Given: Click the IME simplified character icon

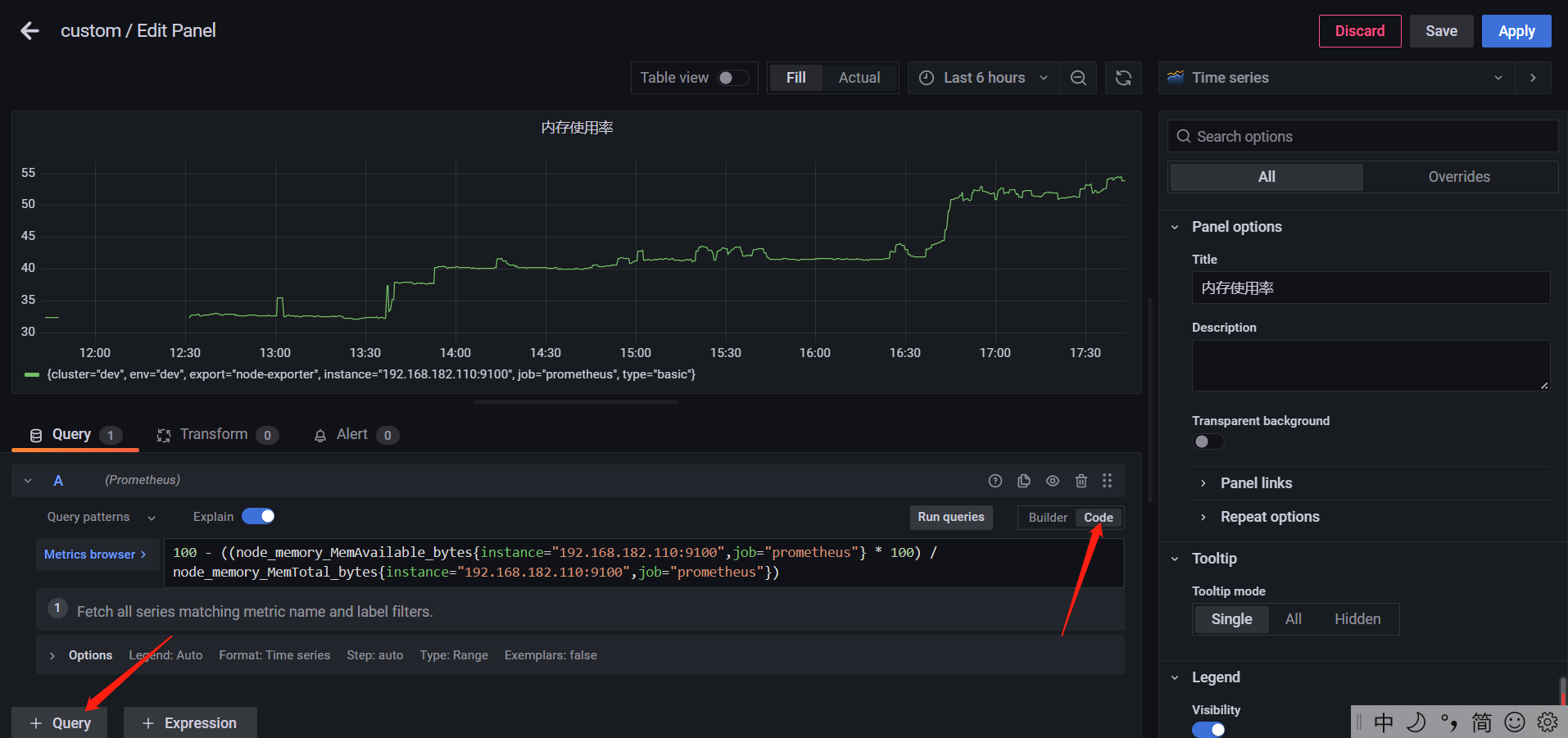Looking at the screenshot, I should pyautogui.click(x=1482, y=722).
